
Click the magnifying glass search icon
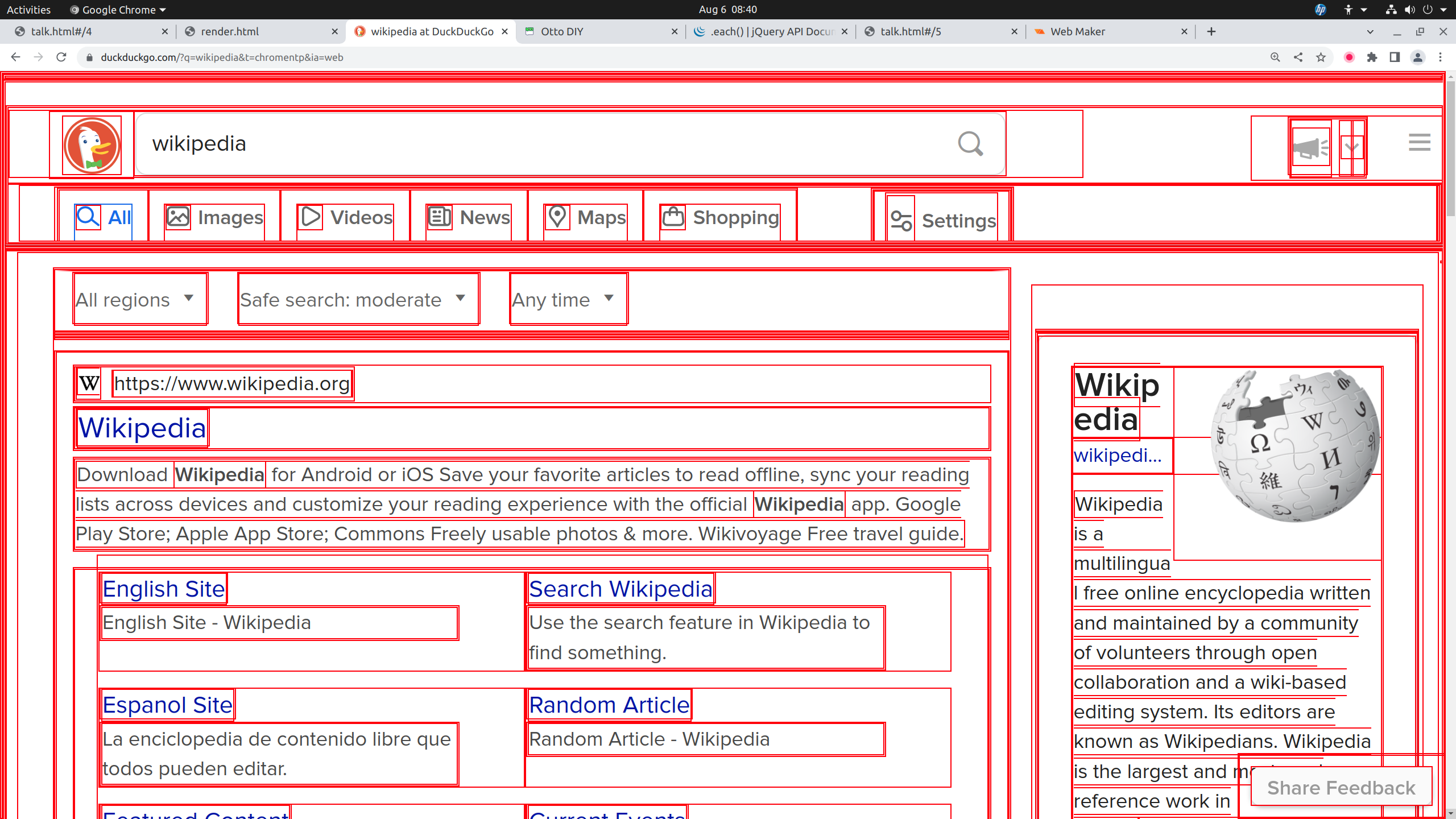[970, 144]
